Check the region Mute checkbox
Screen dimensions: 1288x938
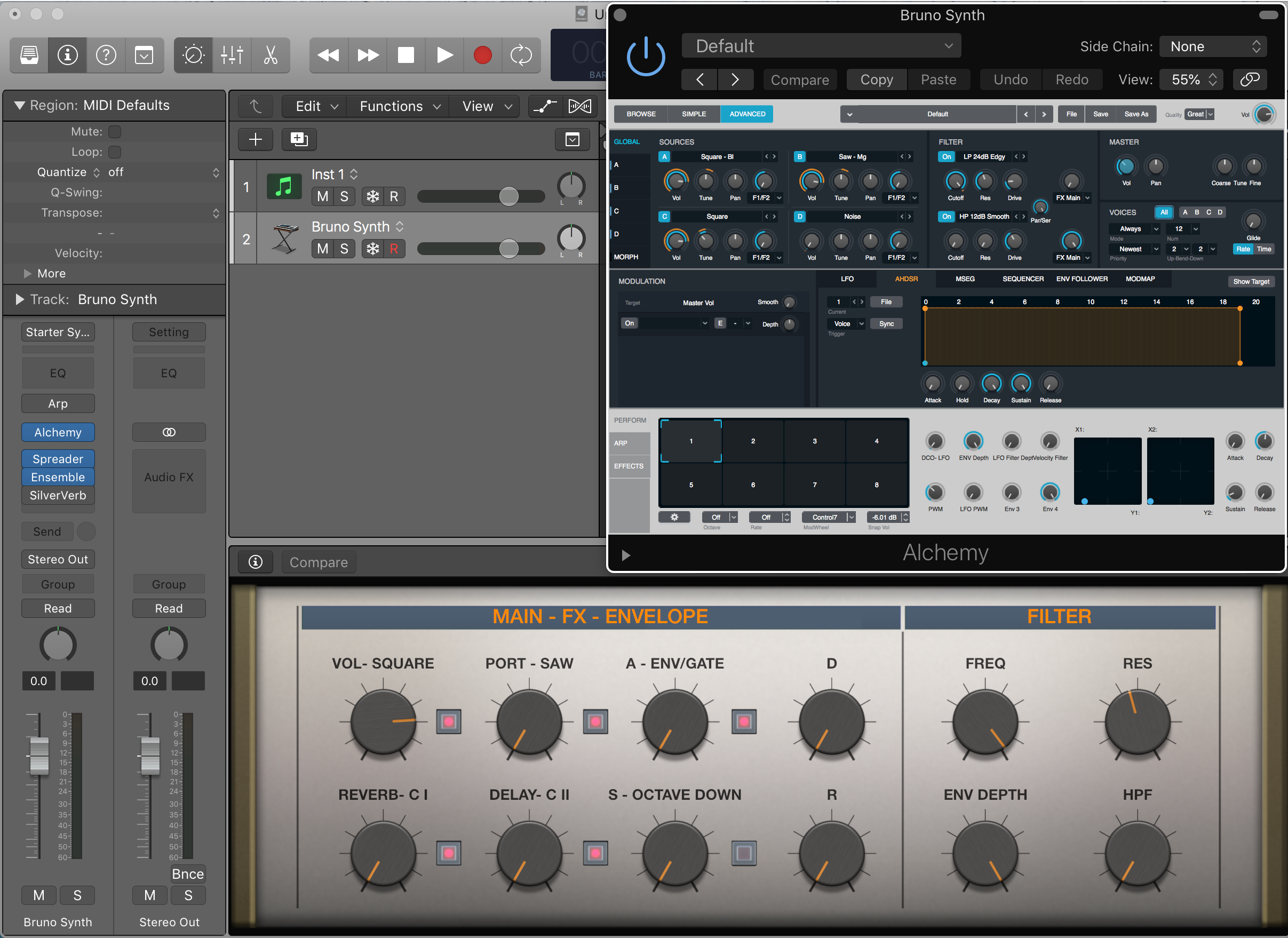tap(115, 132)
